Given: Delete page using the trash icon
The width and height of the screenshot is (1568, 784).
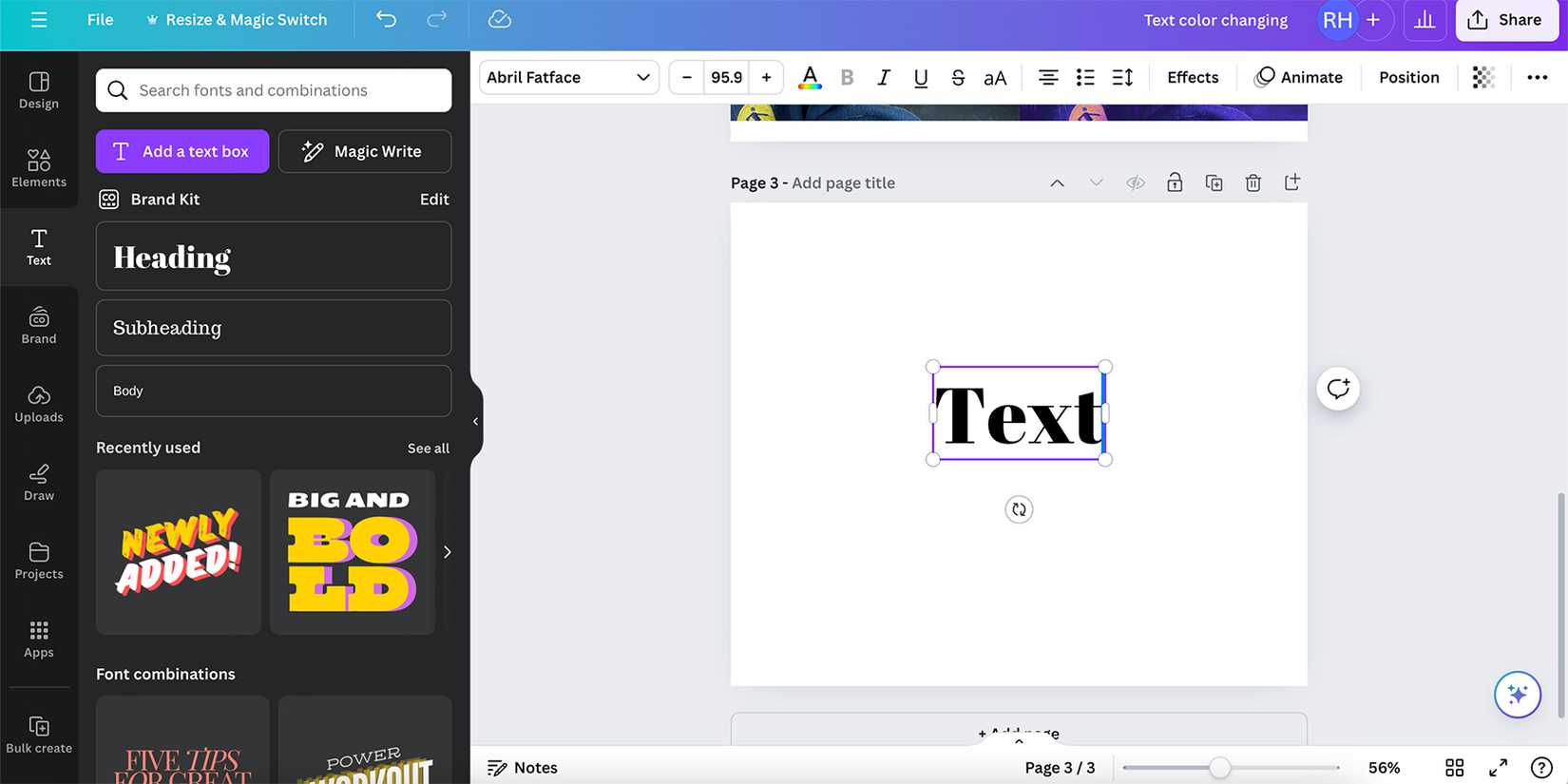Looking at the screenshot, I should tap(1252, 182).
